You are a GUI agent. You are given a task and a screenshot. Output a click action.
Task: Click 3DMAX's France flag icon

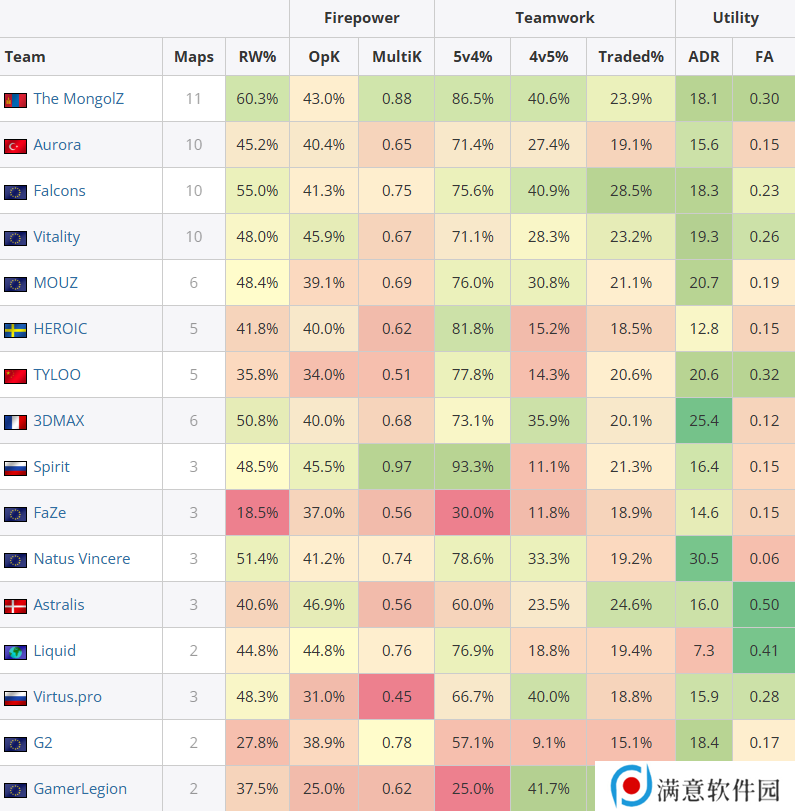(16, 422)
